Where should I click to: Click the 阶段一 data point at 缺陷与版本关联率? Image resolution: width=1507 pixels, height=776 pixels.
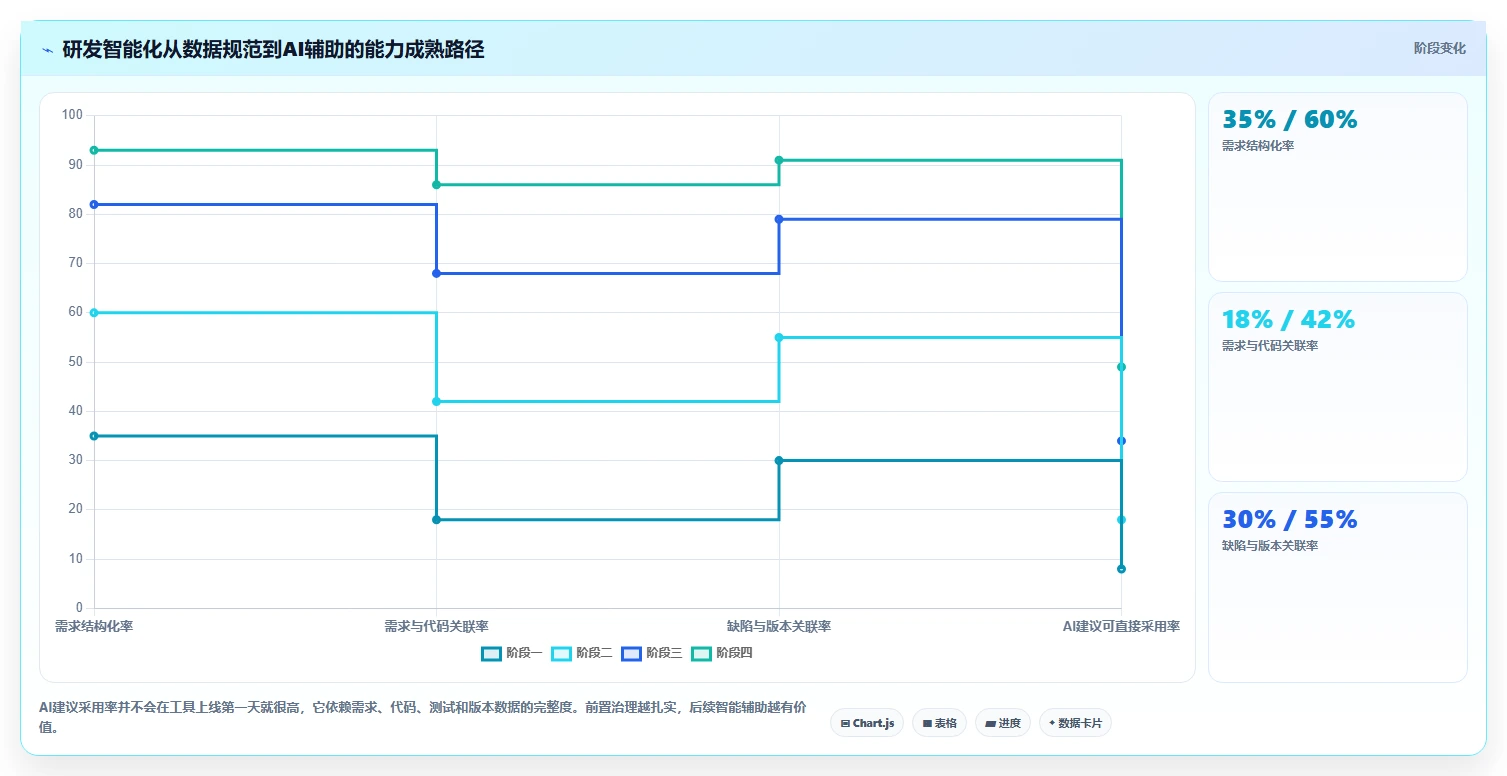[779, 461]
